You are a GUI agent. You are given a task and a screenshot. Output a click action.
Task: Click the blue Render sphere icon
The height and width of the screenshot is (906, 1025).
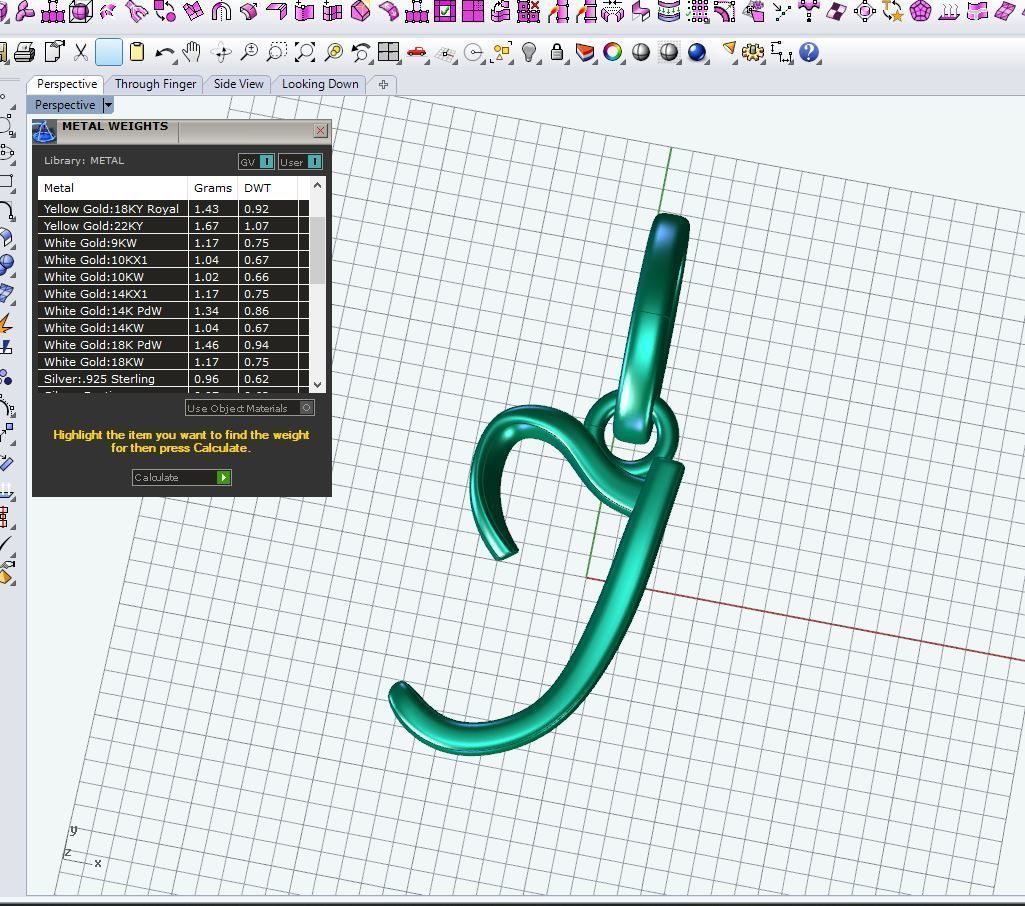pyautogui.click(x=697, y=52)
